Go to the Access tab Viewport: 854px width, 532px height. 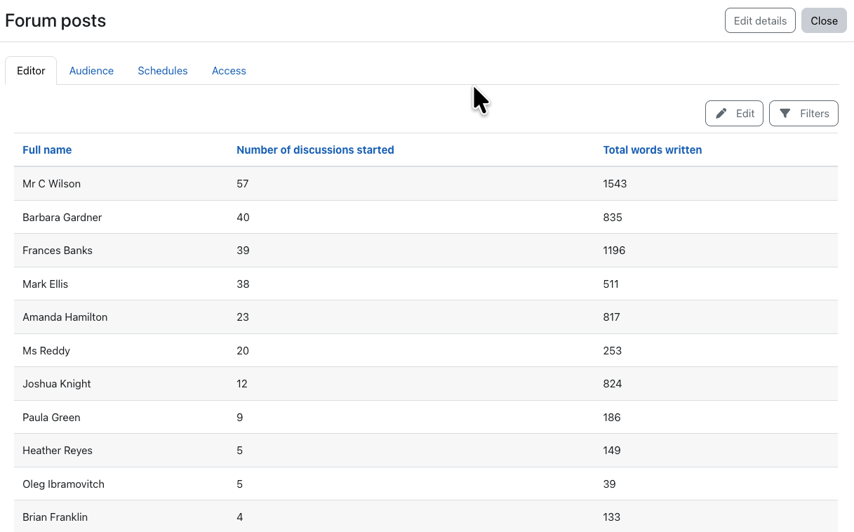(229, 71)
